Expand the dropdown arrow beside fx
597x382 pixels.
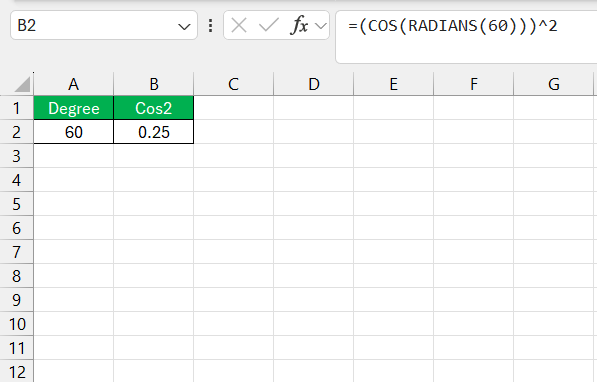point(321,26)
